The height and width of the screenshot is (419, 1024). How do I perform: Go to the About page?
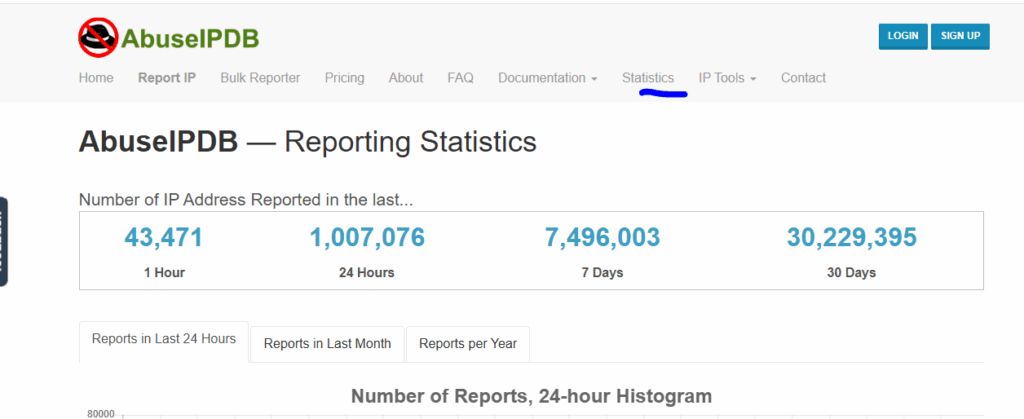(x=406, y=78)
